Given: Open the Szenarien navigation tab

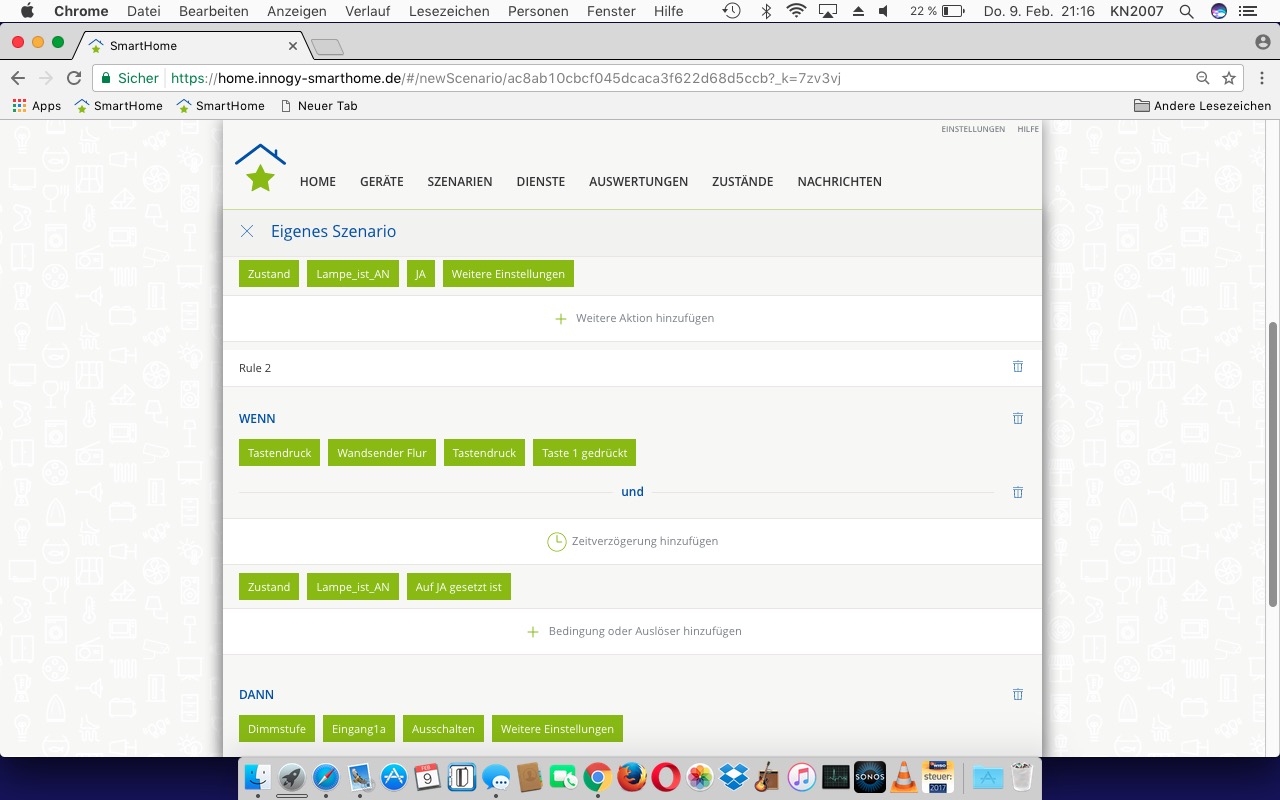Looking at the screenshot, I should pyautogui.click(x=459, y=182).
